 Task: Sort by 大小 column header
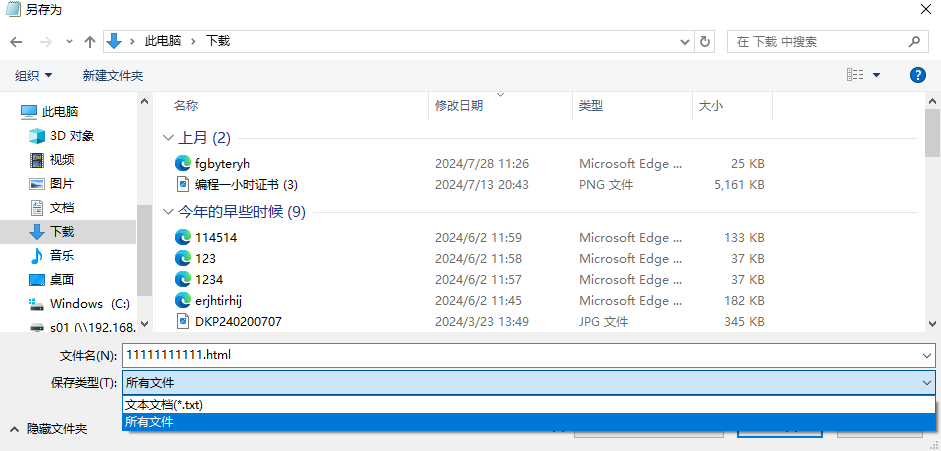(711, 106)
